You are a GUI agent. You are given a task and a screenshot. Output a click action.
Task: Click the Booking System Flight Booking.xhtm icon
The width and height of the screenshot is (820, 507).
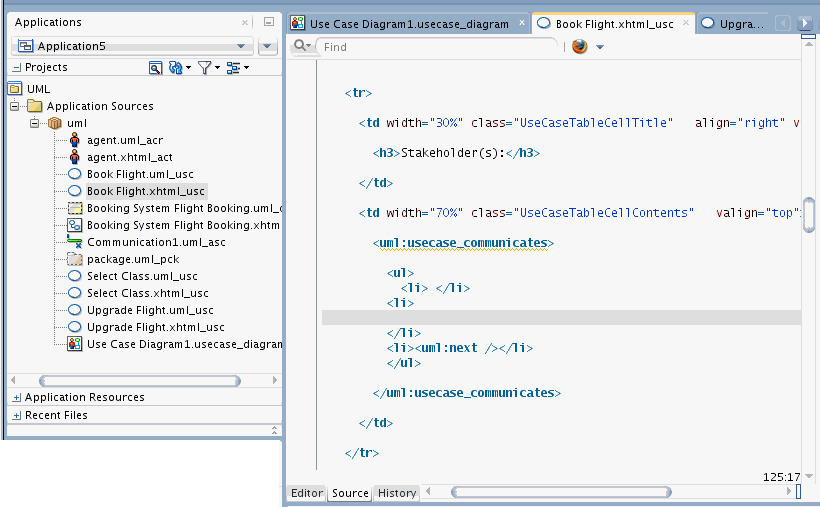pyautogui.click(x=75, y=225)
